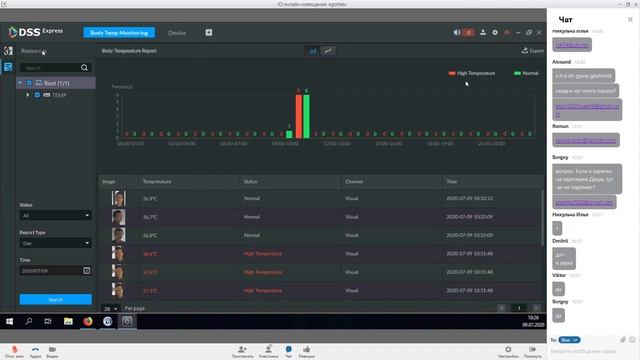
Task: Click the blue Search button
Action: 56,299
